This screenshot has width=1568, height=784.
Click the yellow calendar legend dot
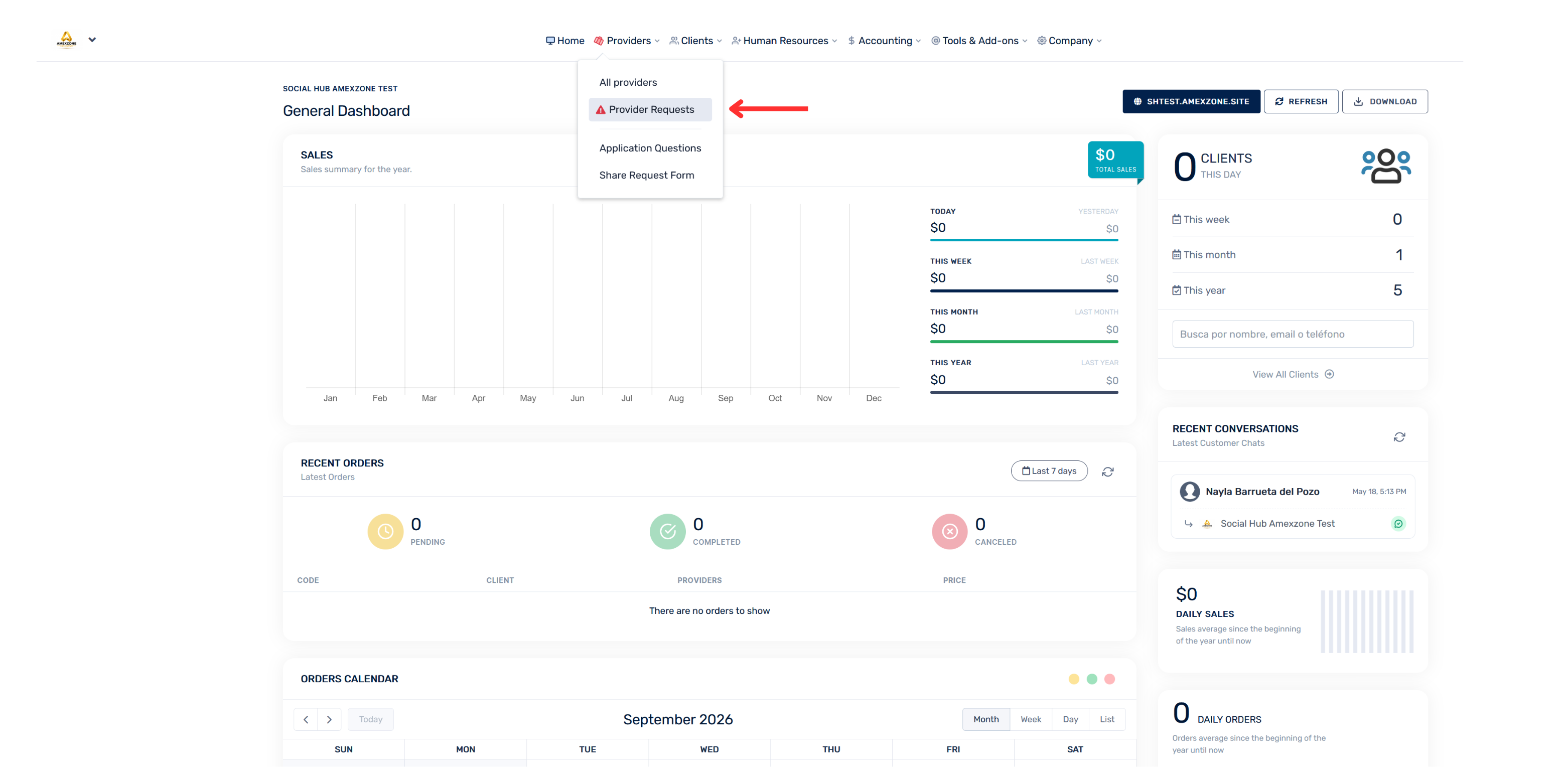coord(1074,679)
